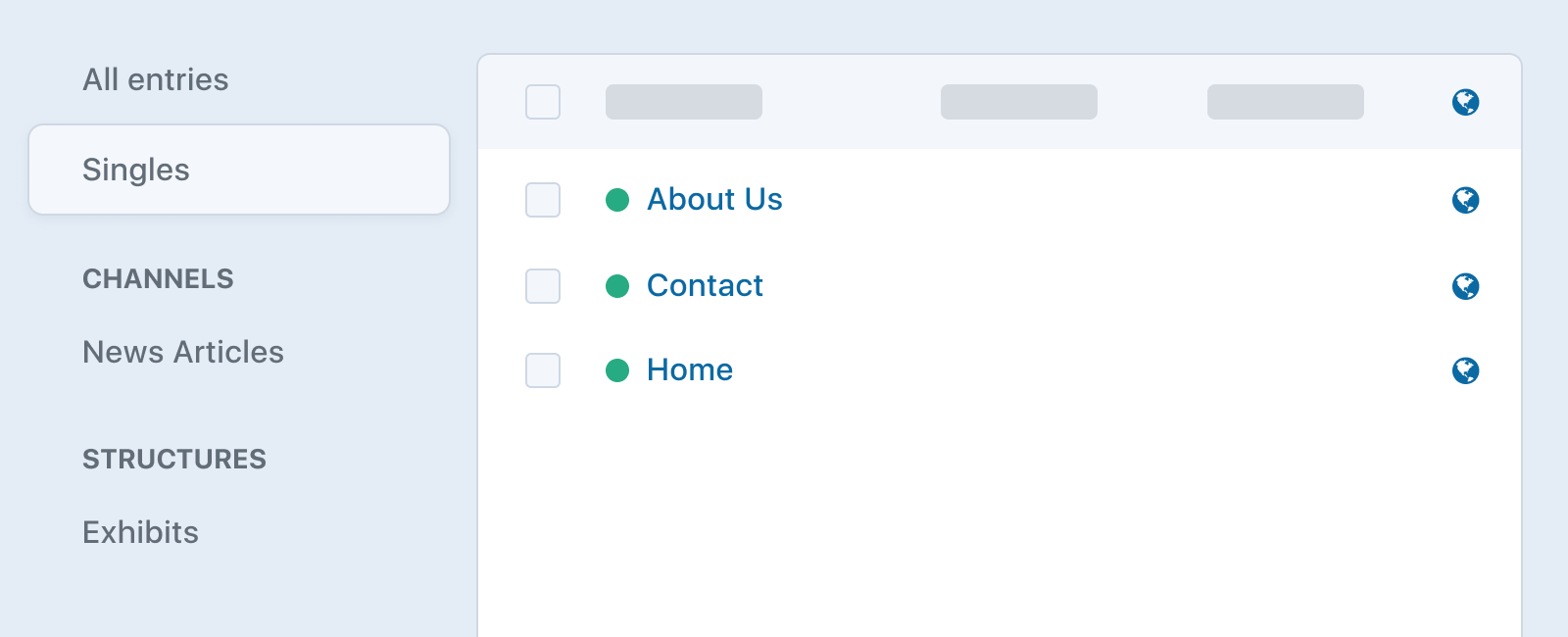Open the News Articles channel

(x=183, y=353)
